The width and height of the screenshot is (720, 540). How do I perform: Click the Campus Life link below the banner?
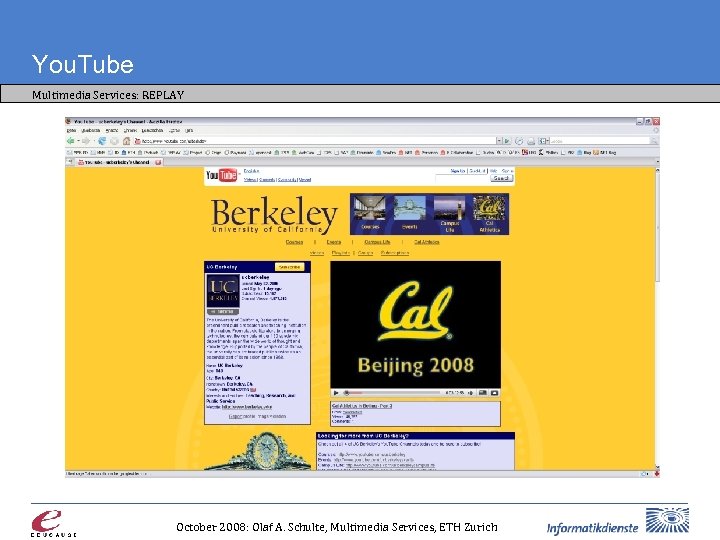coord(377,242)
